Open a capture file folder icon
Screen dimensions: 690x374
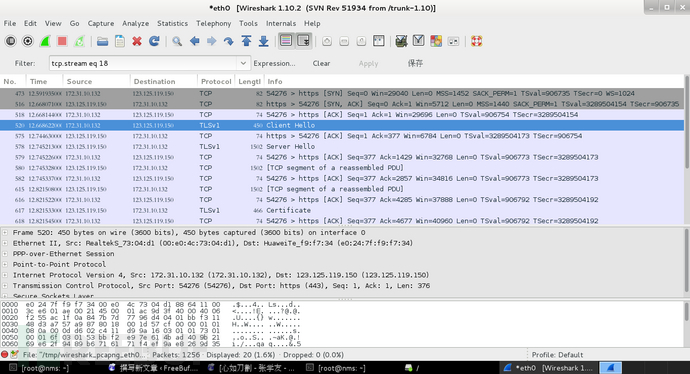103,41
